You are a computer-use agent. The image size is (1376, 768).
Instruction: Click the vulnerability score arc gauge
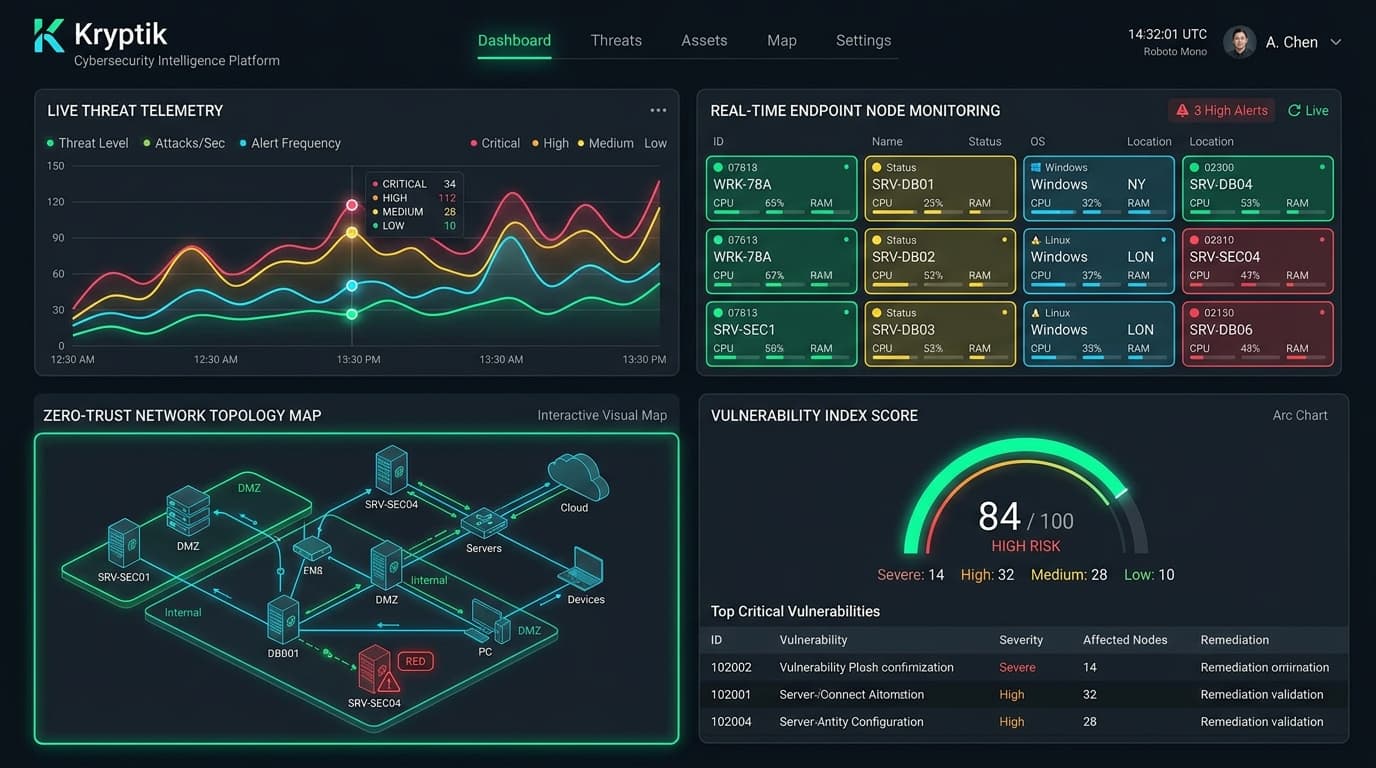[1026, 496]
